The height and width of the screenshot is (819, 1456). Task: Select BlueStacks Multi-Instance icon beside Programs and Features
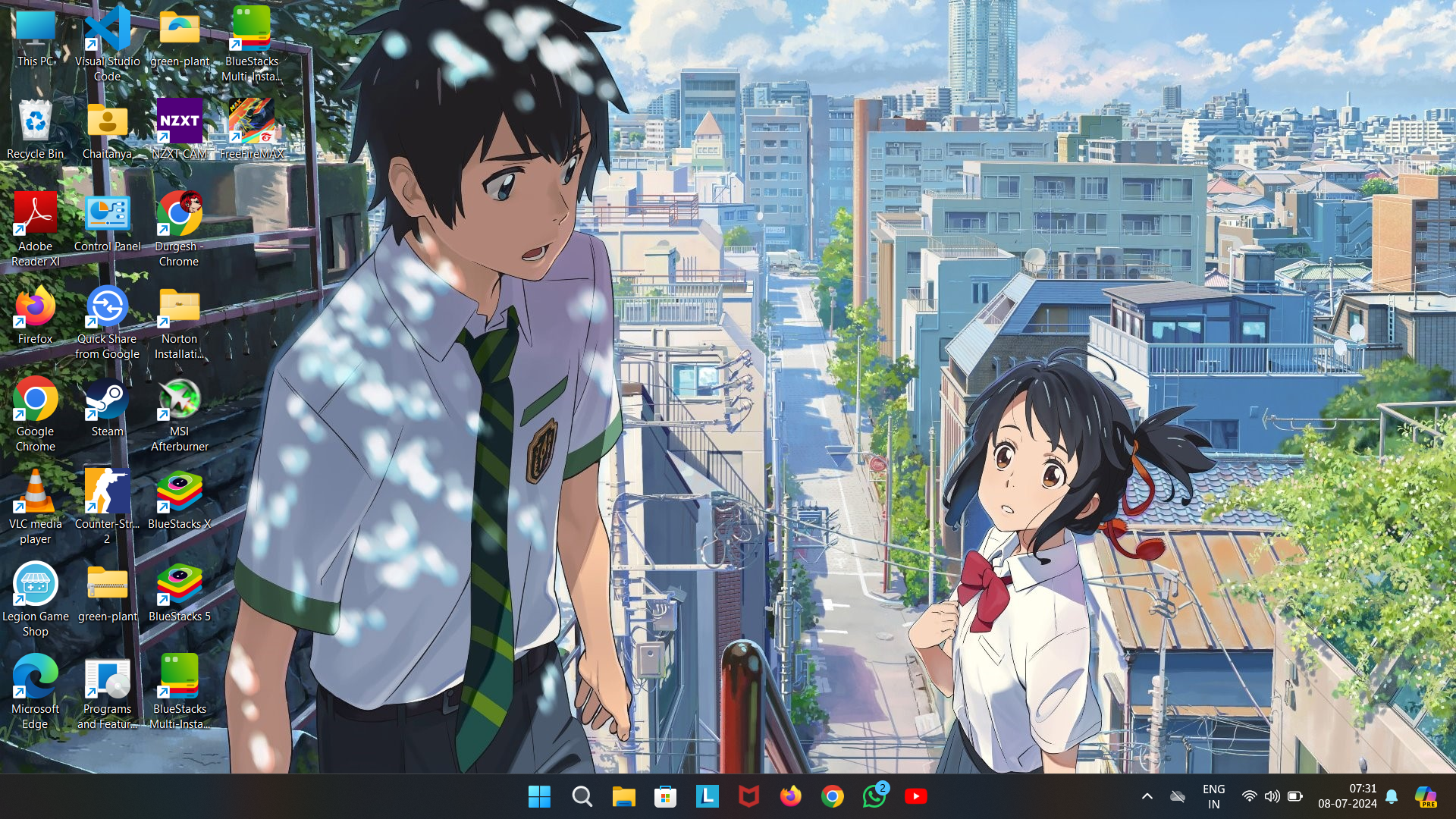point(180,692)
